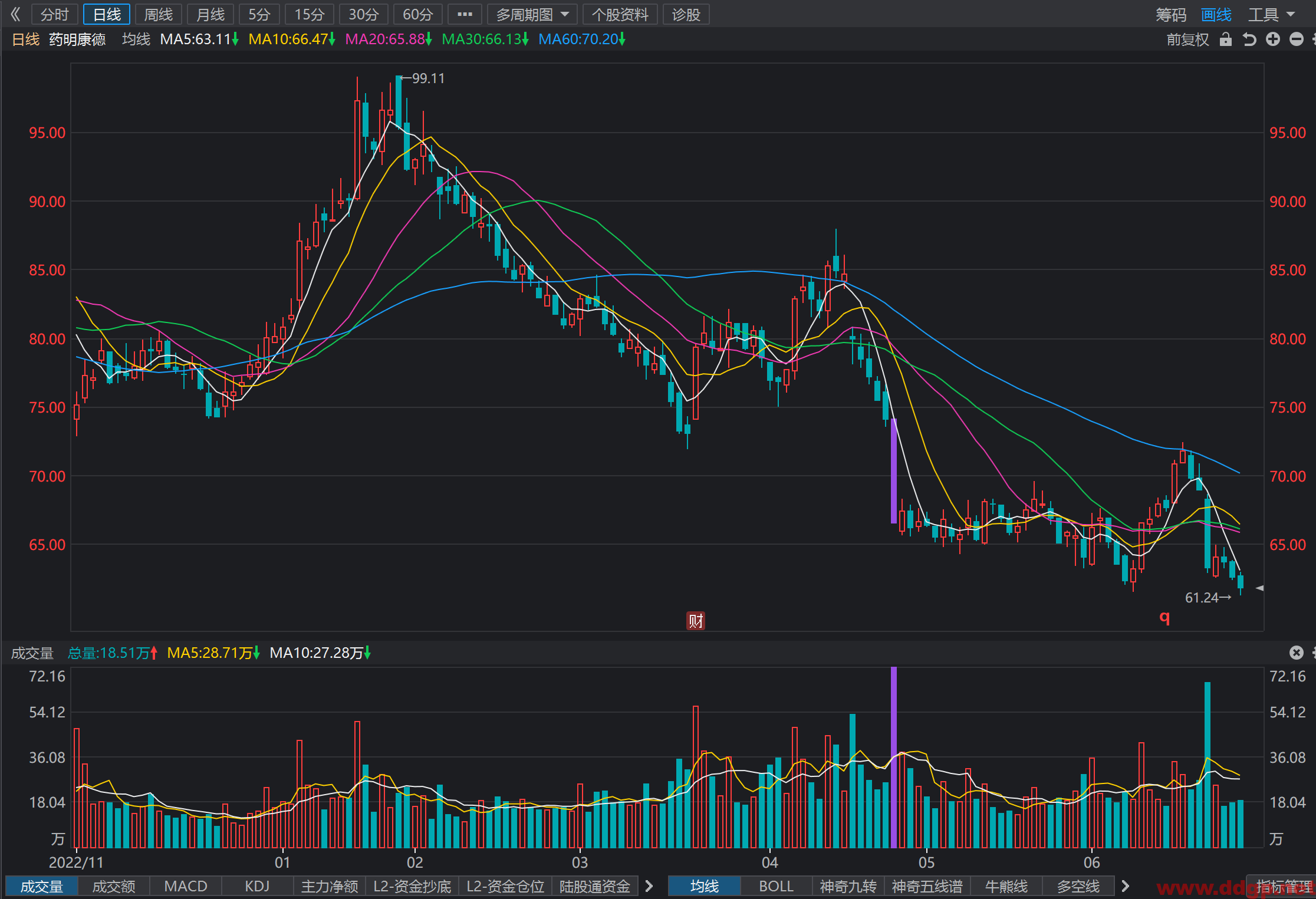Open the 个股资料 page
The height and width of the screenshot is (899, 1316).
[620, 14]
